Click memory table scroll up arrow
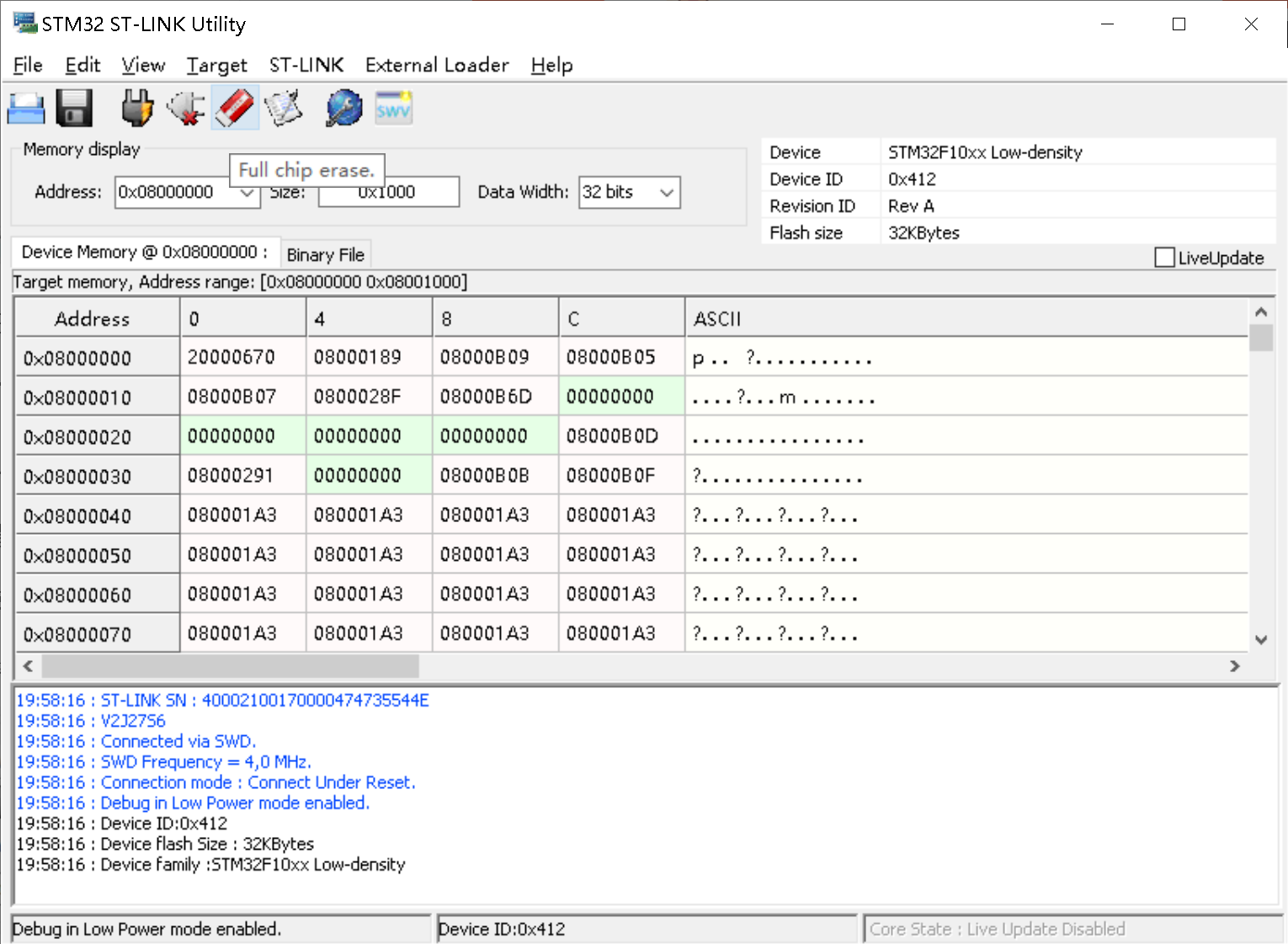The image size is (1288, 944). point(1261,312)
